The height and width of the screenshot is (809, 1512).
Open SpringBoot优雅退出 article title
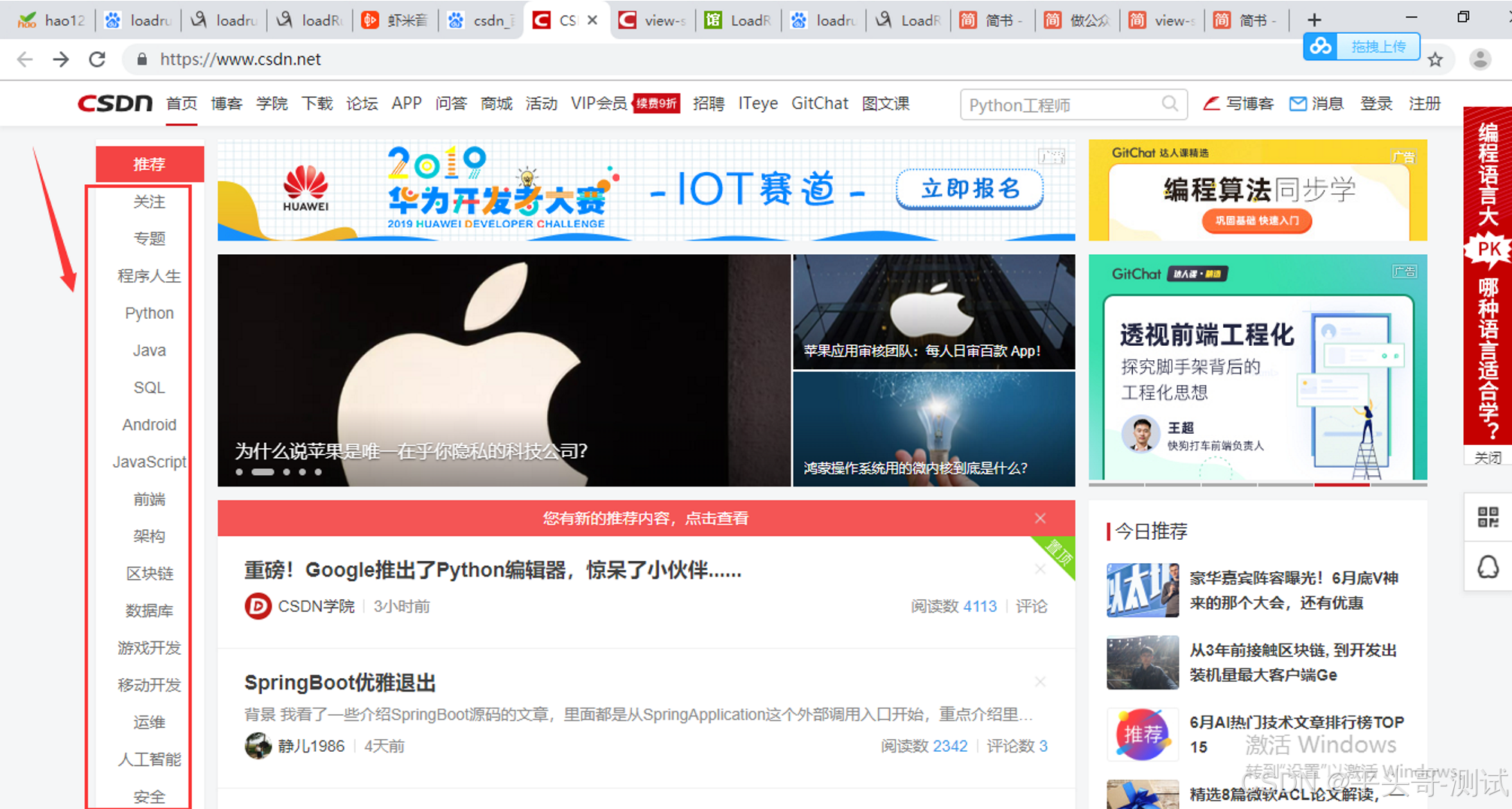click(340, 683)
